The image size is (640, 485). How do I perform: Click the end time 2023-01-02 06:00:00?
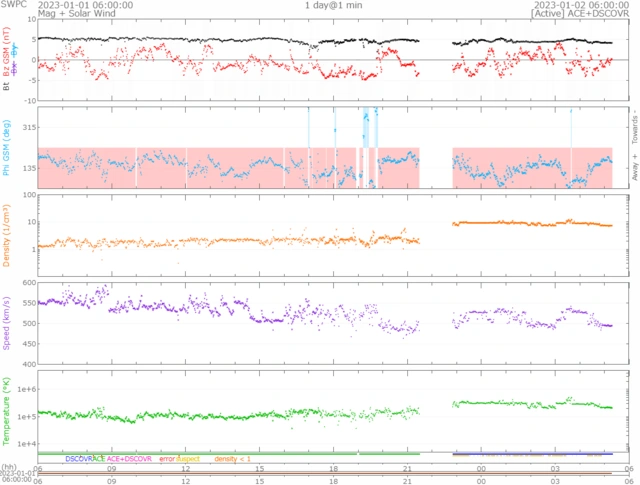pos(579,5)
